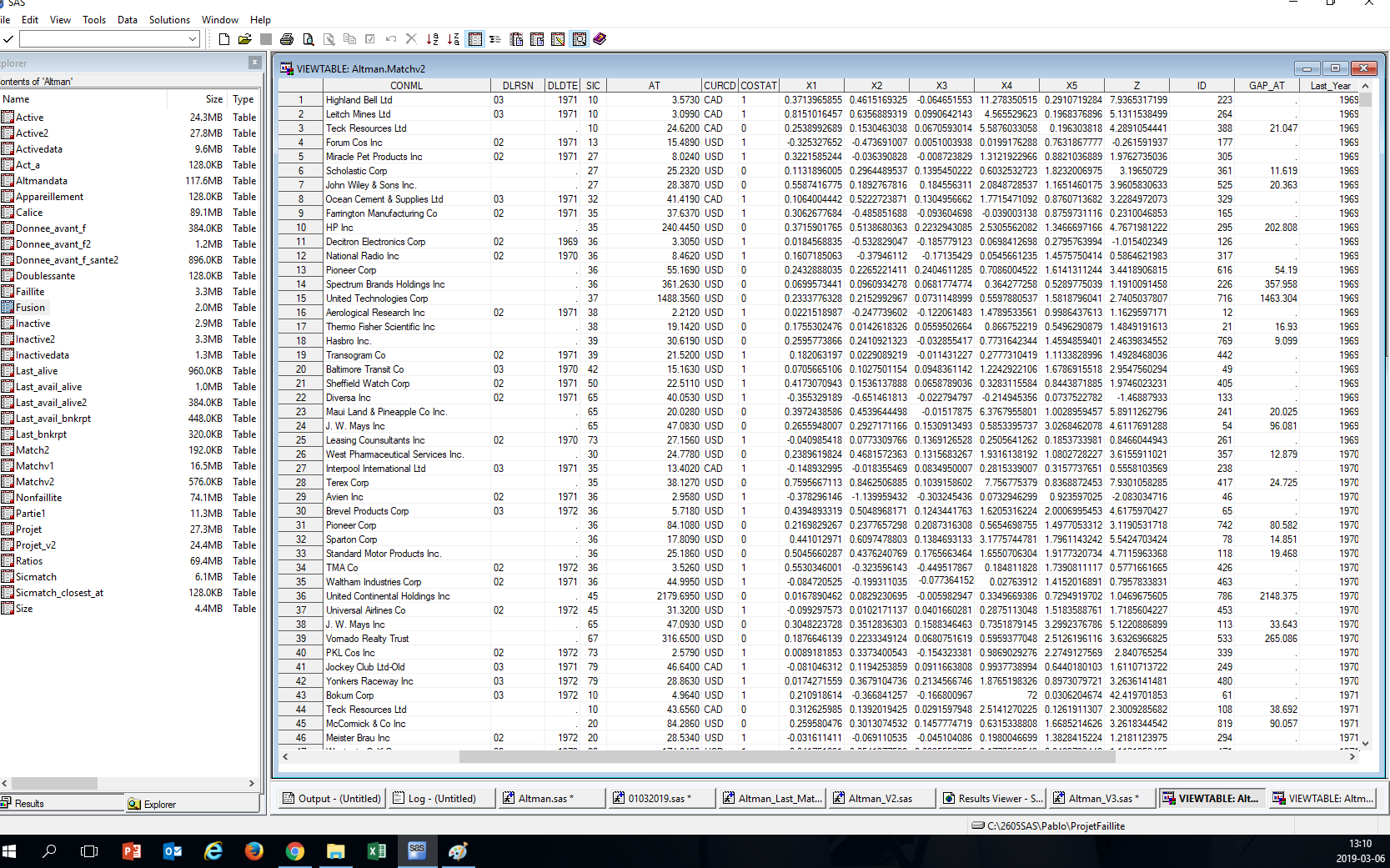Open the Solutions menu
Screen dimensions: 1390x868
pos(169,19)
